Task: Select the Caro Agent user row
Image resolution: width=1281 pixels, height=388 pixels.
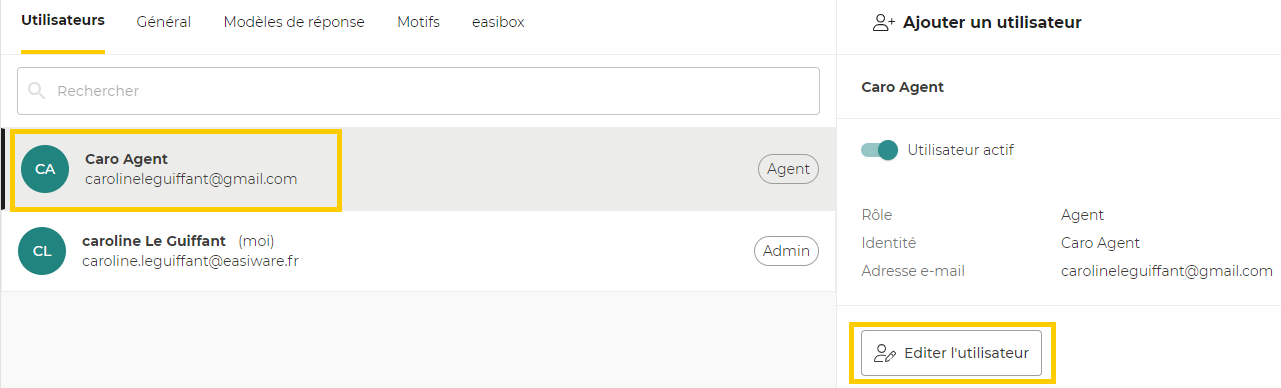Action: click(x=419, y=169)
